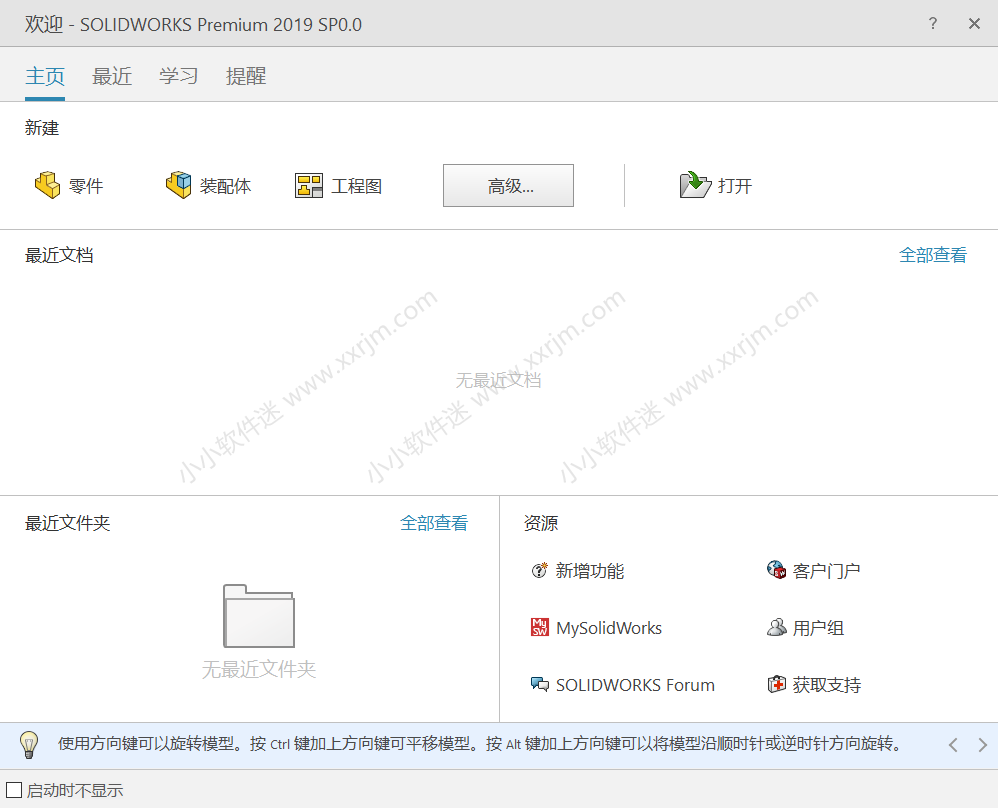Open 用户组 user groups people icon
998x808 pixels.
776,627
